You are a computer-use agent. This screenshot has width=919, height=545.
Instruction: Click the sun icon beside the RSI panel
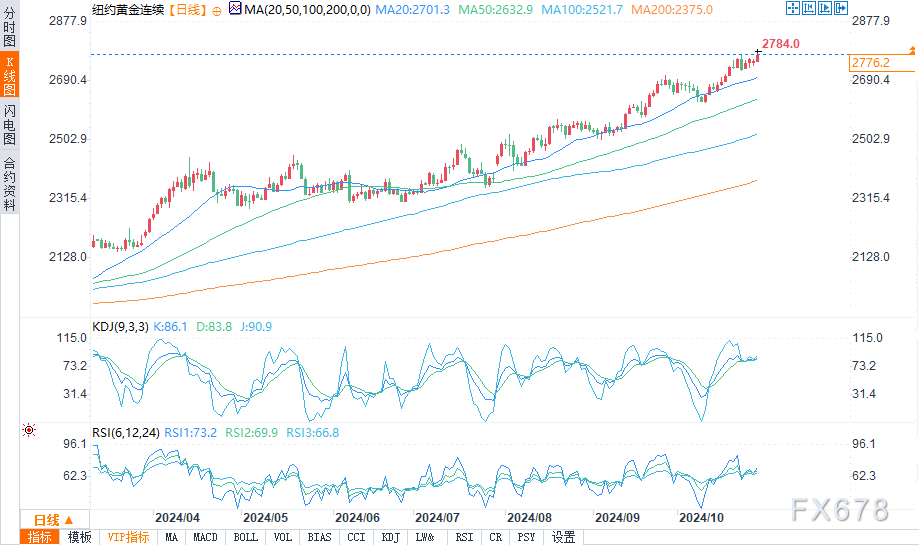tap(28, 430)
